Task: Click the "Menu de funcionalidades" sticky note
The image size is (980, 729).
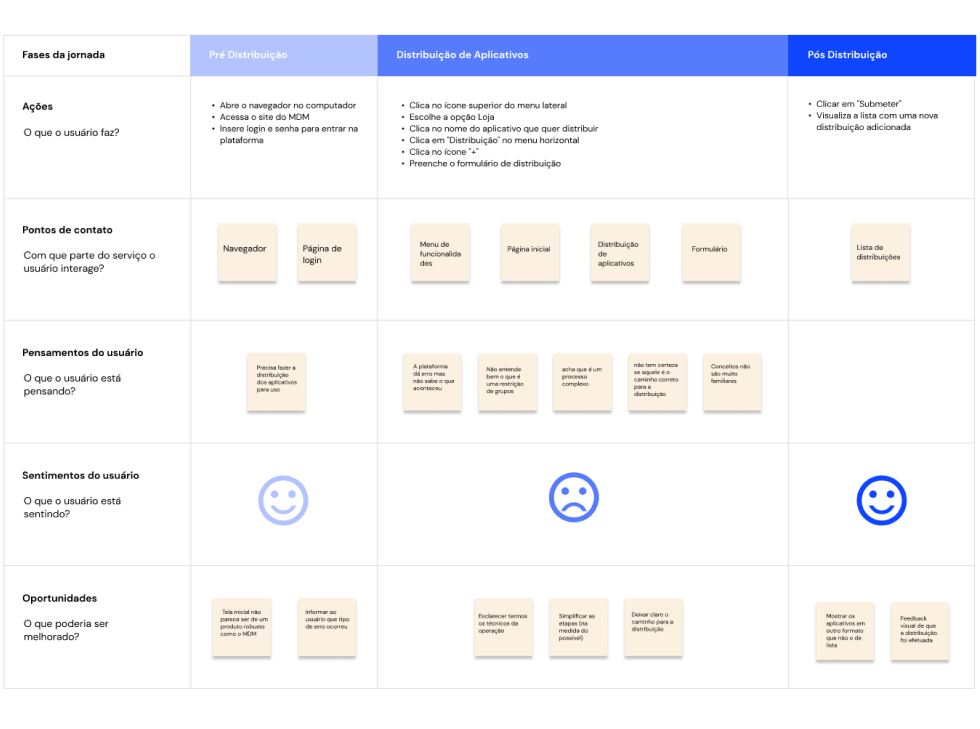Action: tap(440, 253)
